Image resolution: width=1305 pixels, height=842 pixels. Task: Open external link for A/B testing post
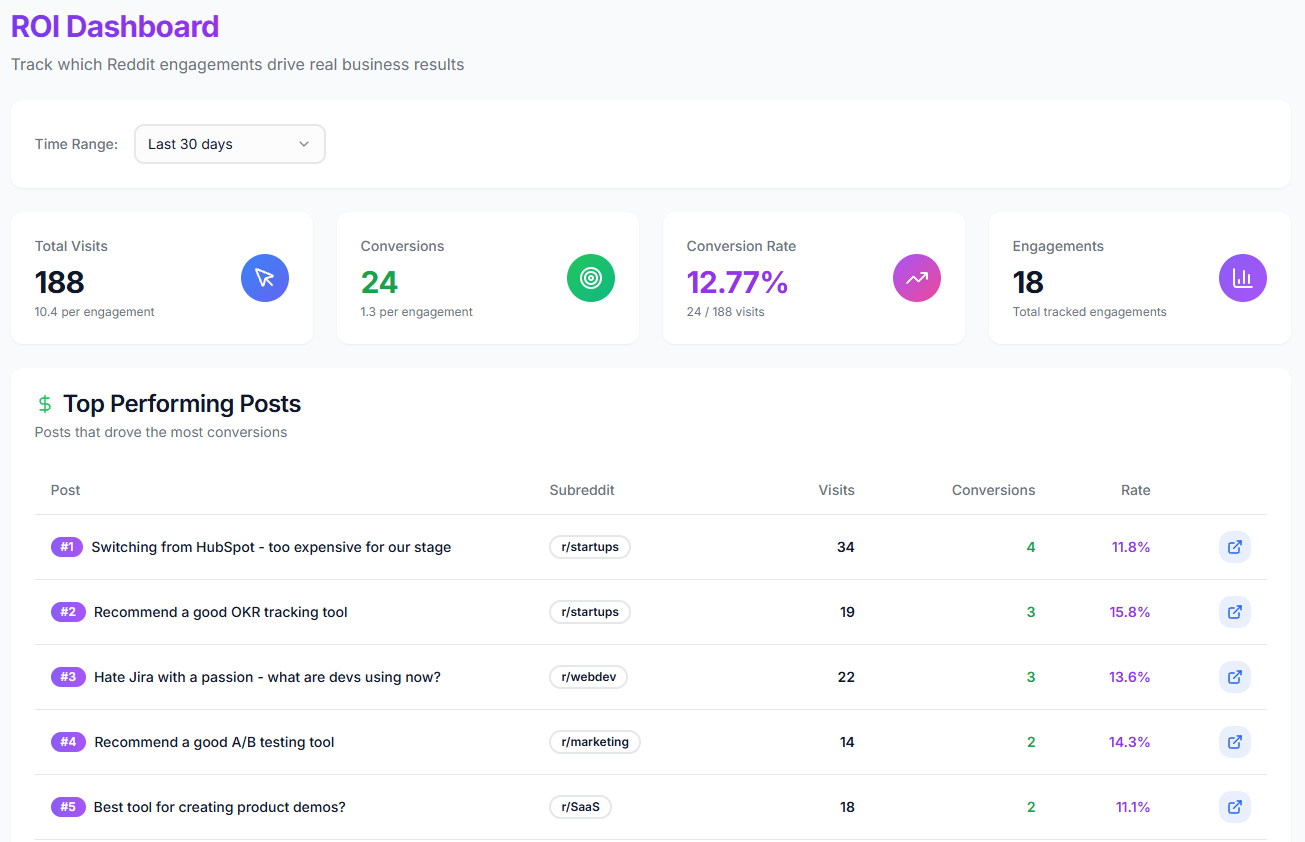(x=1235, y=742)
